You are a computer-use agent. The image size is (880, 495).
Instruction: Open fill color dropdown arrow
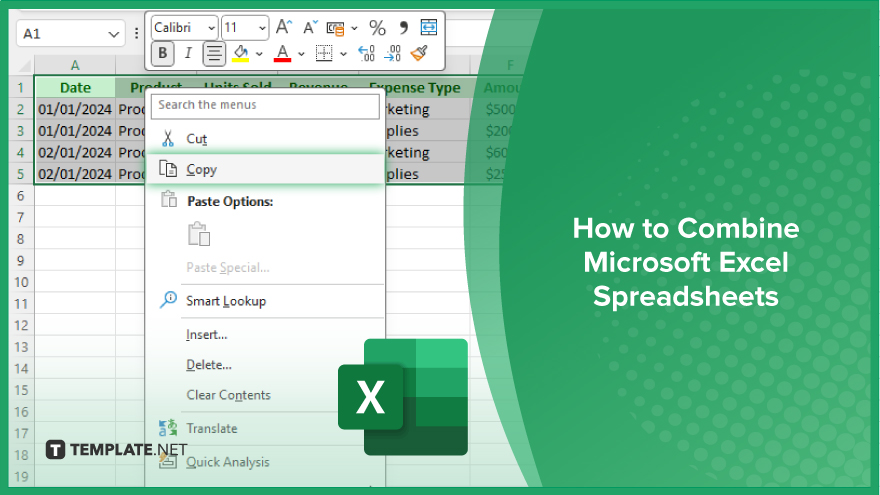(x=259, y=54)
